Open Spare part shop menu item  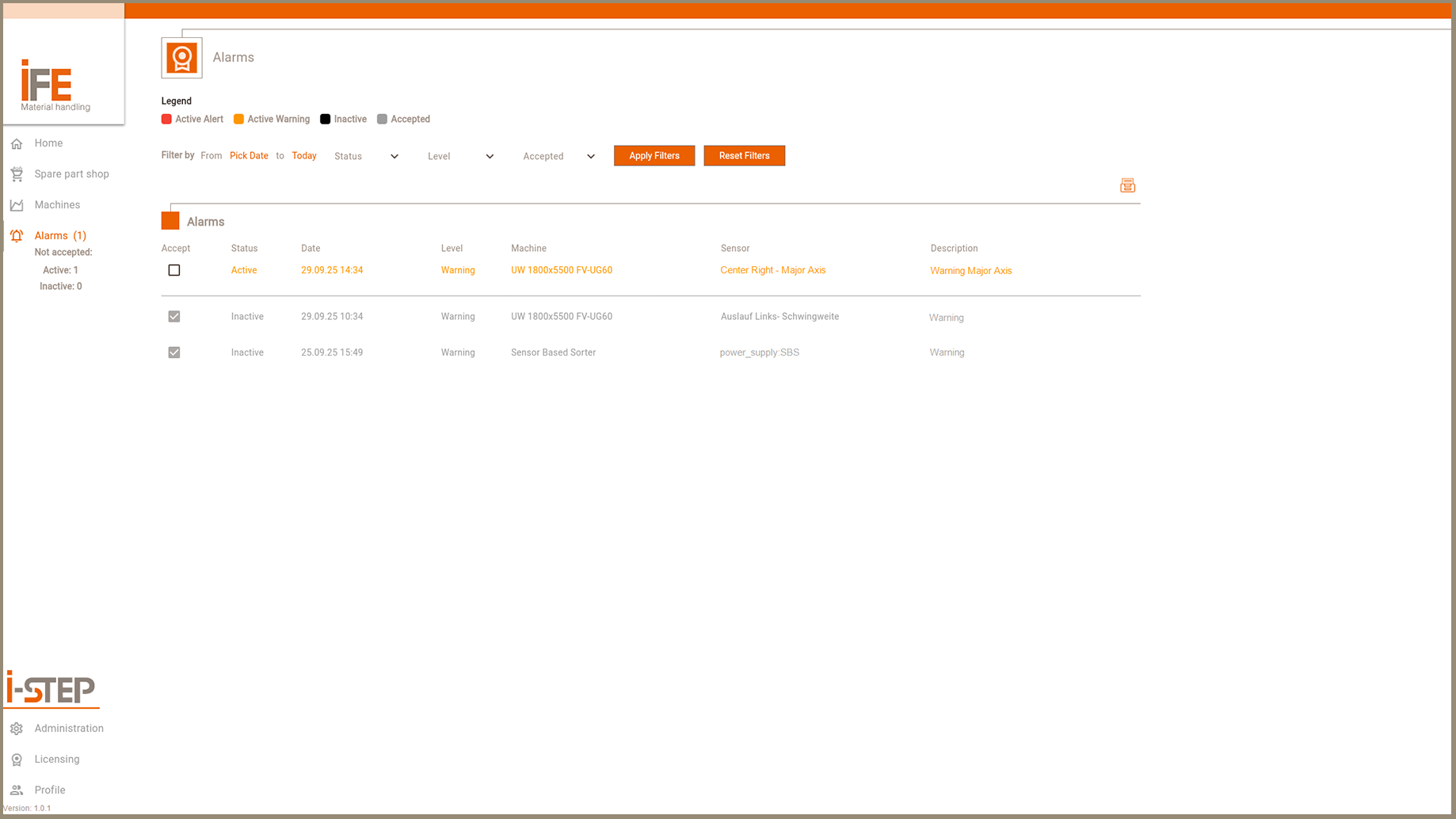pyautogui.click(x=71, y=174)
